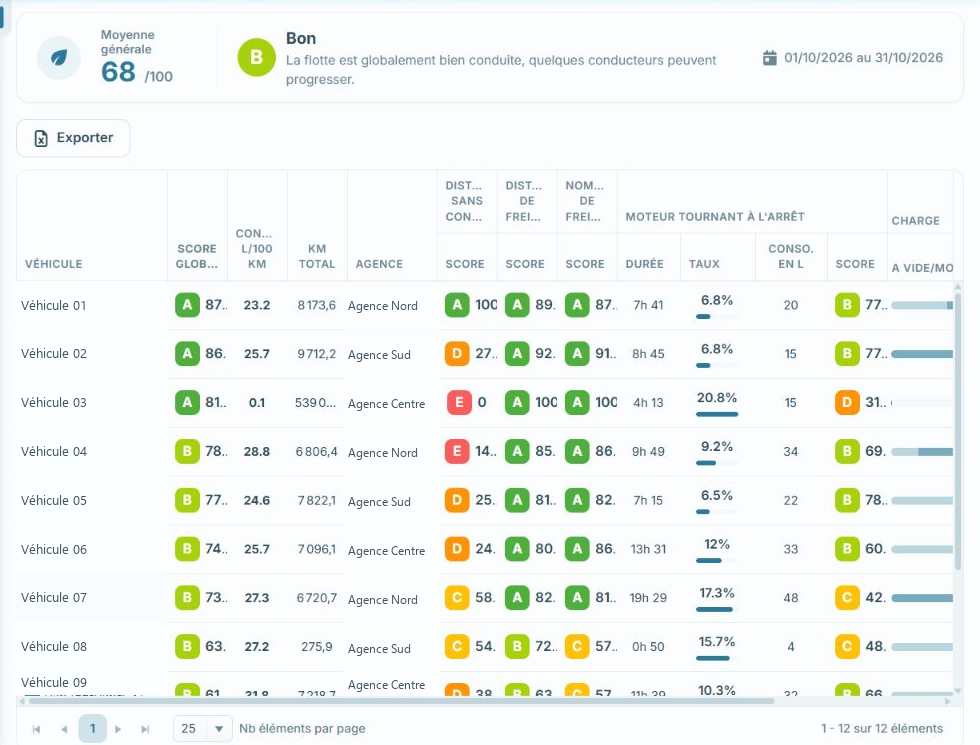Click Véhicule 05 orange D distance badge

[x=457, y=500]
